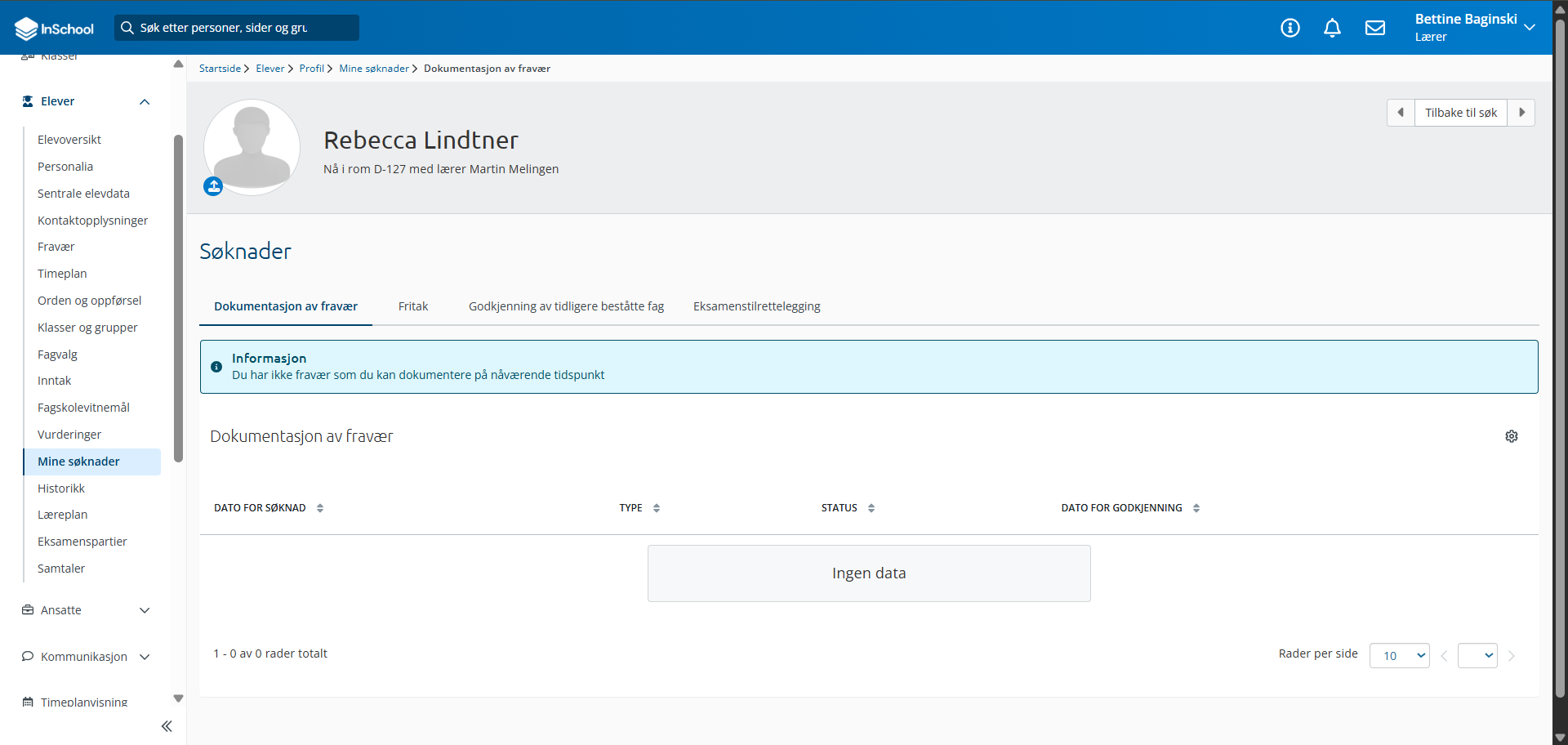Open Klasser og grupper in sidebar
The width and height of the screenshot is (1568, 745).
coord(87,328)
